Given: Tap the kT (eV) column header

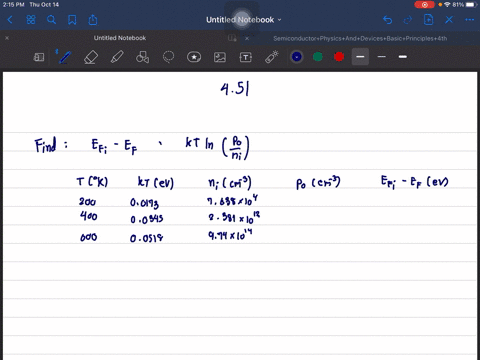Looking at the screenshot, I should 156,182.
